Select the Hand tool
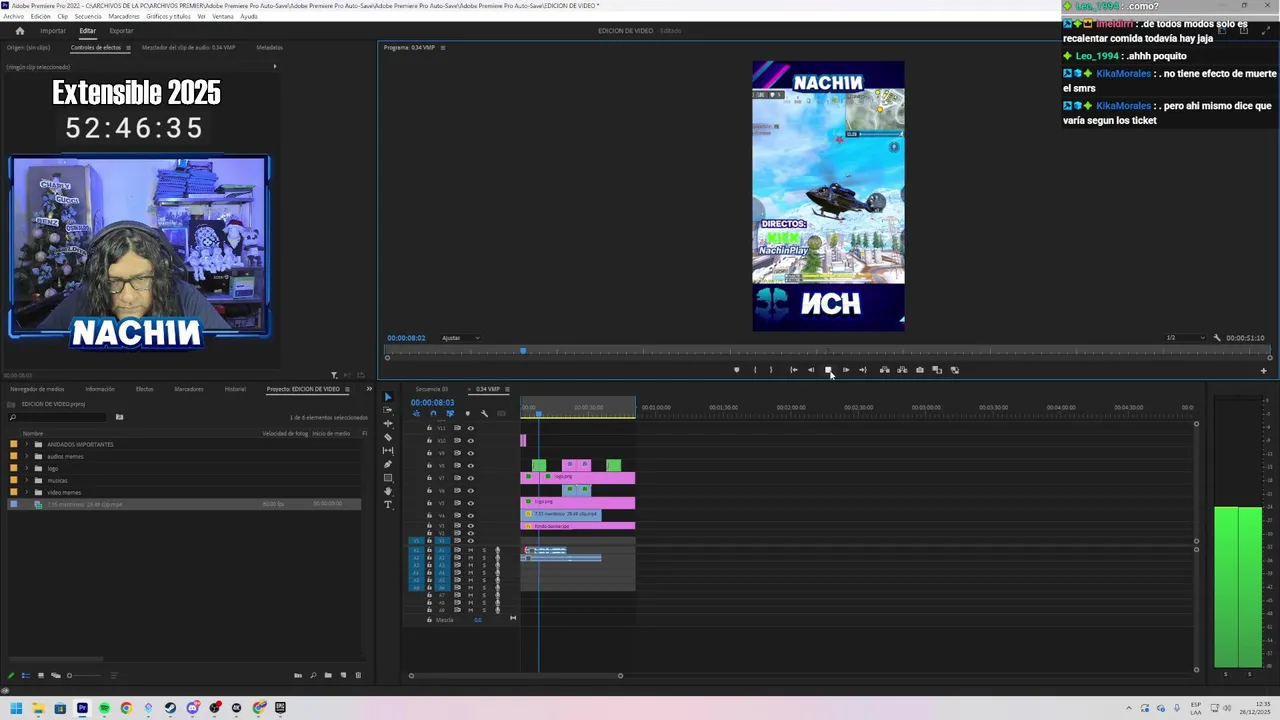The height and width of the screenshot is (720, 1280). pos(388,491)
